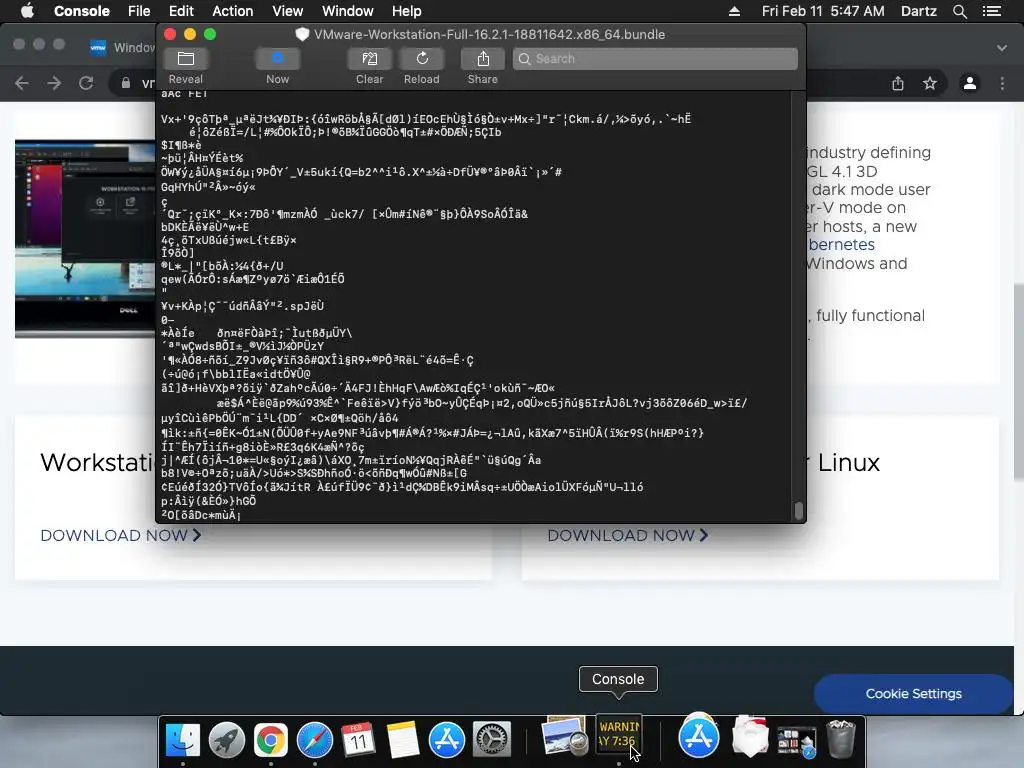Open System Preferences from the Dock
This screenshot has width=1024, height=768.
tap(491, 740)
